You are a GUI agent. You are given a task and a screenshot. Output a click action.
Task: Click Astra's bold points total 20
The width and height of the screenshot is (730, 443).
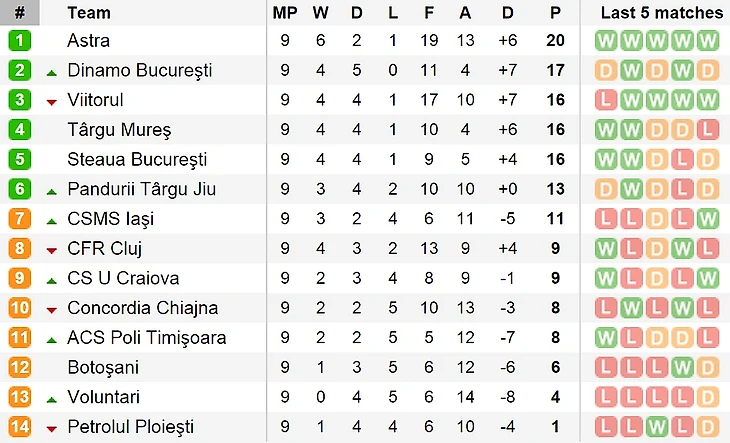555,40
